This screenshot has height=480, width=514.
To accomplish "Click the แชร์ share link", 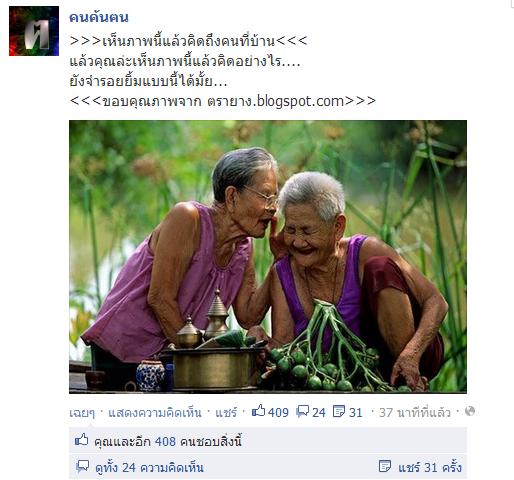I will [226, 413].
